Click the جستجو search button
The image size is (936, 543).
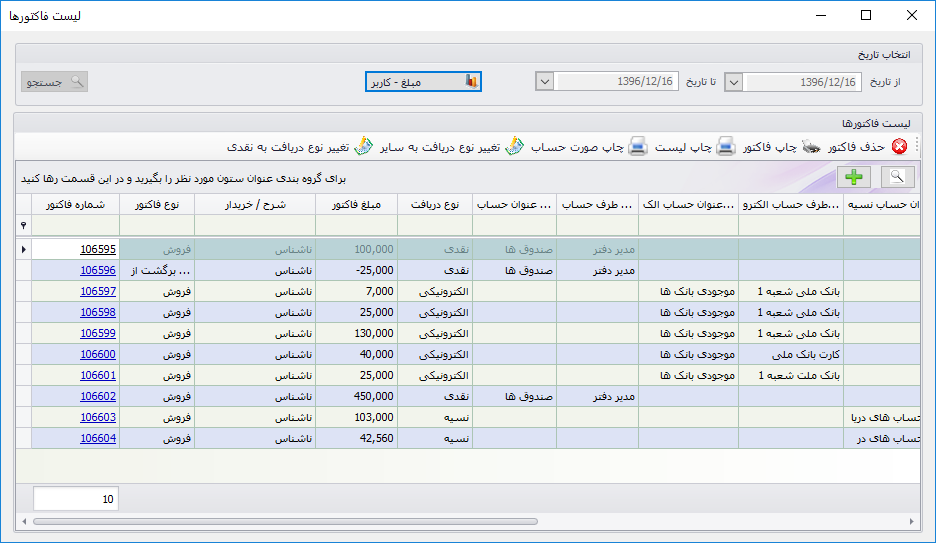coord(54,82)
